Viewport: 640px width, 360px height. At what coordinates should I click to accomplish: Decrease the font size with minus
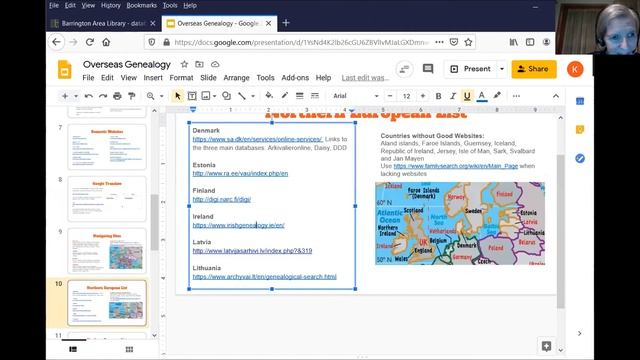pyautogui.click(x=390, y=96)
